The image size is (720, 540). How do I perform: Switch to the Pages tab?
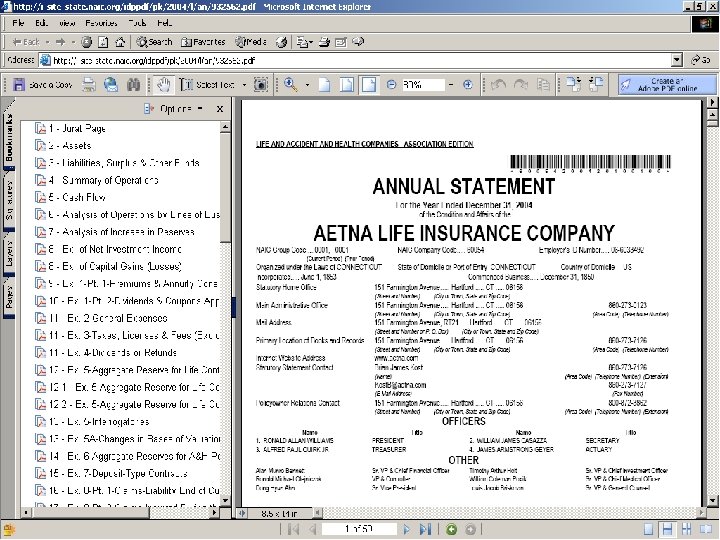9,297
